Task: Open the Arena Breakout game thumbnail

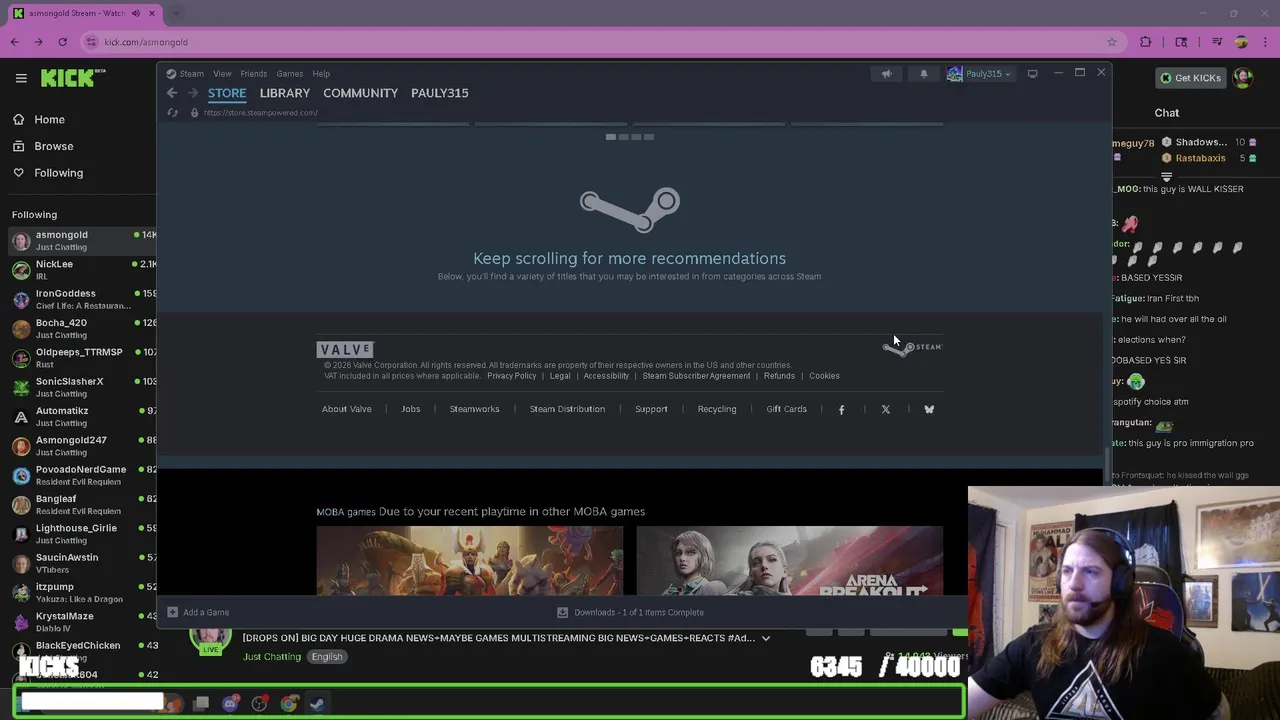Action: tap(790, 561)
